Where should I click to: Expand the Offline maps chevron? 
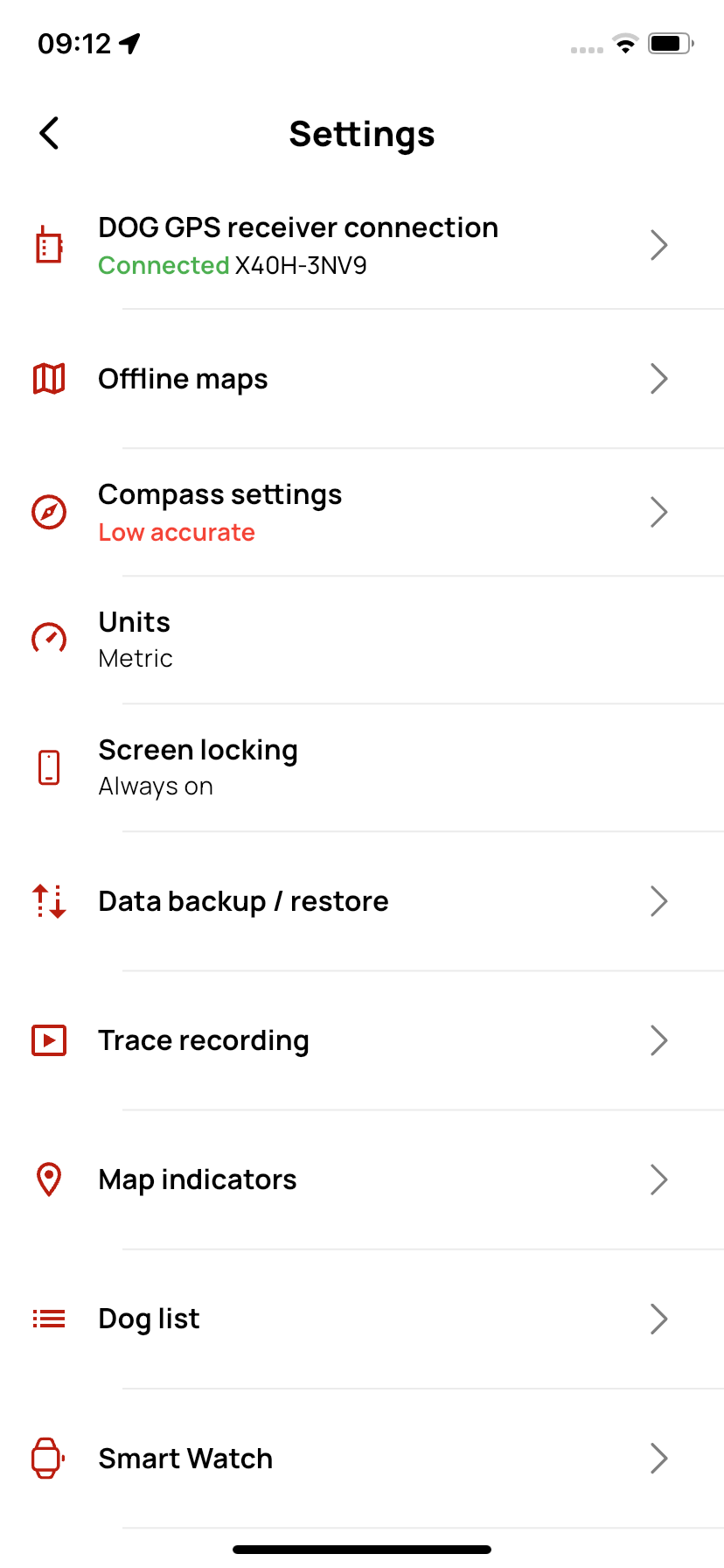point(659,379)
